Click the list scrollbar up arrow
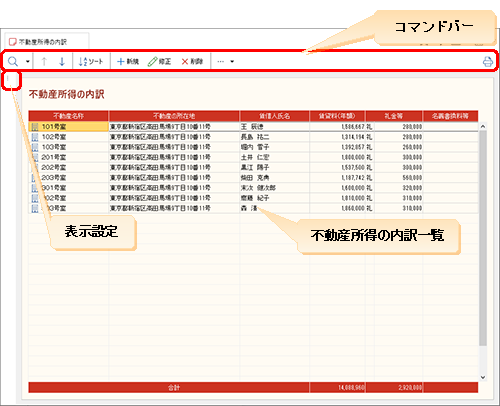Screen dimensions: 500x406 tap(483, 127)
